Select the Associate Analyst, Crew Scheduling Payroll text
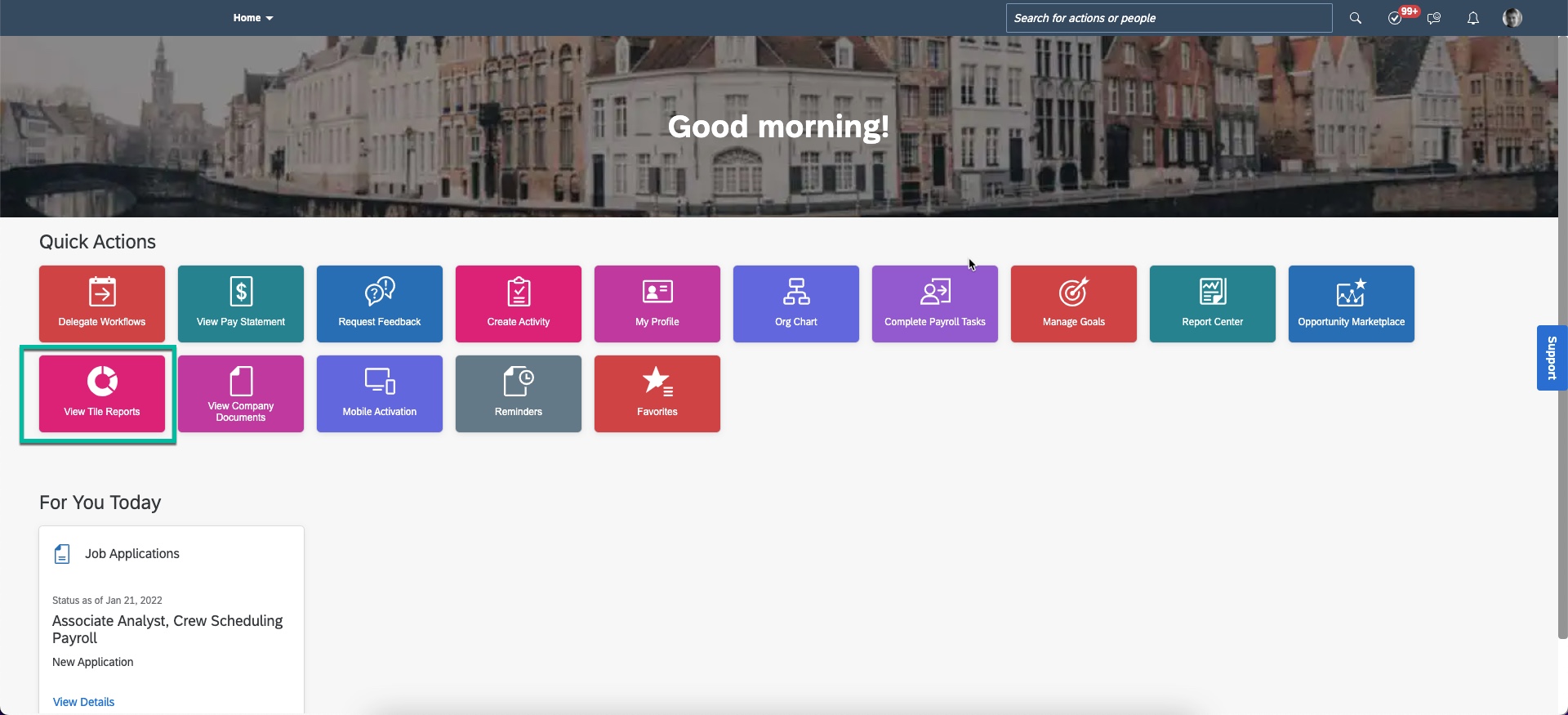 point(167,629)
